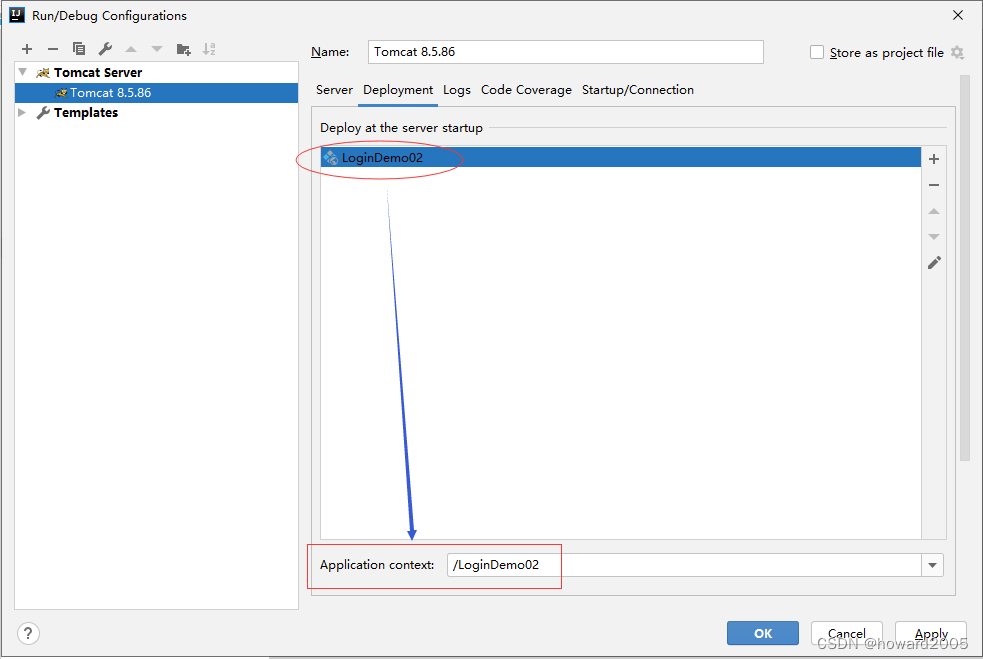Select the Tomcat 8.5.86 configuration

click(x=156, y=93)
